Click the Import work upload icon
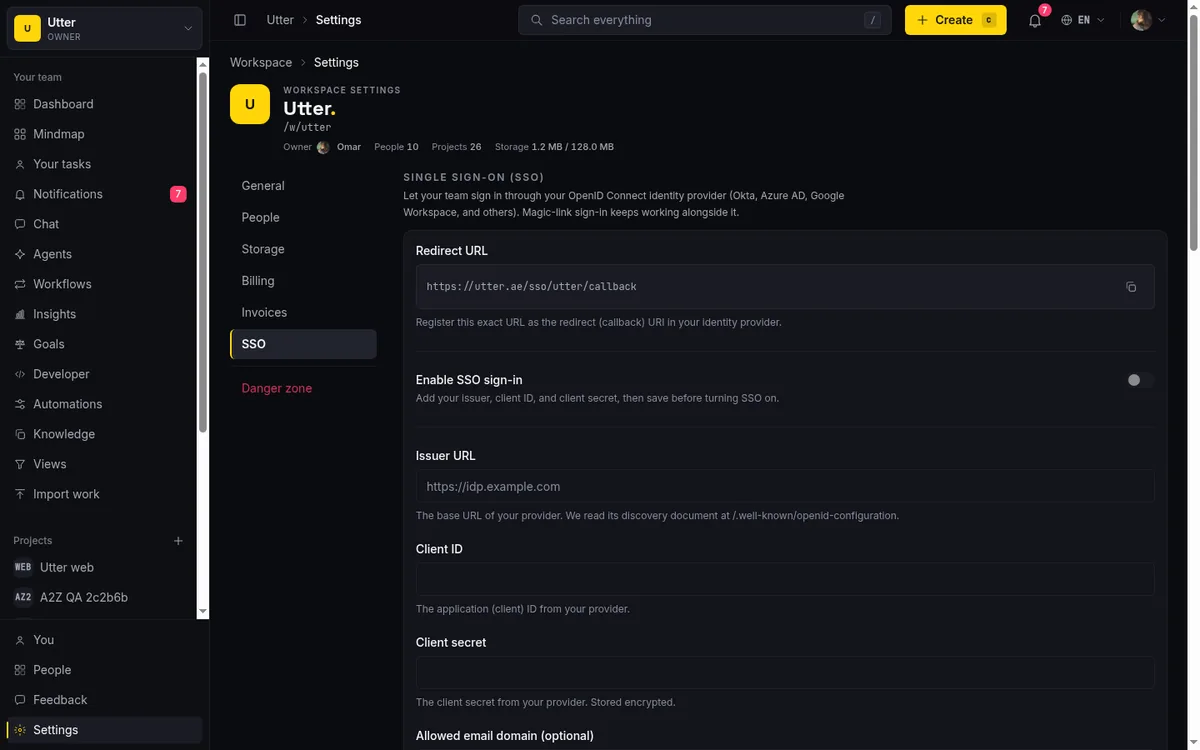The image size is (1200, 750). pos(20,494)
